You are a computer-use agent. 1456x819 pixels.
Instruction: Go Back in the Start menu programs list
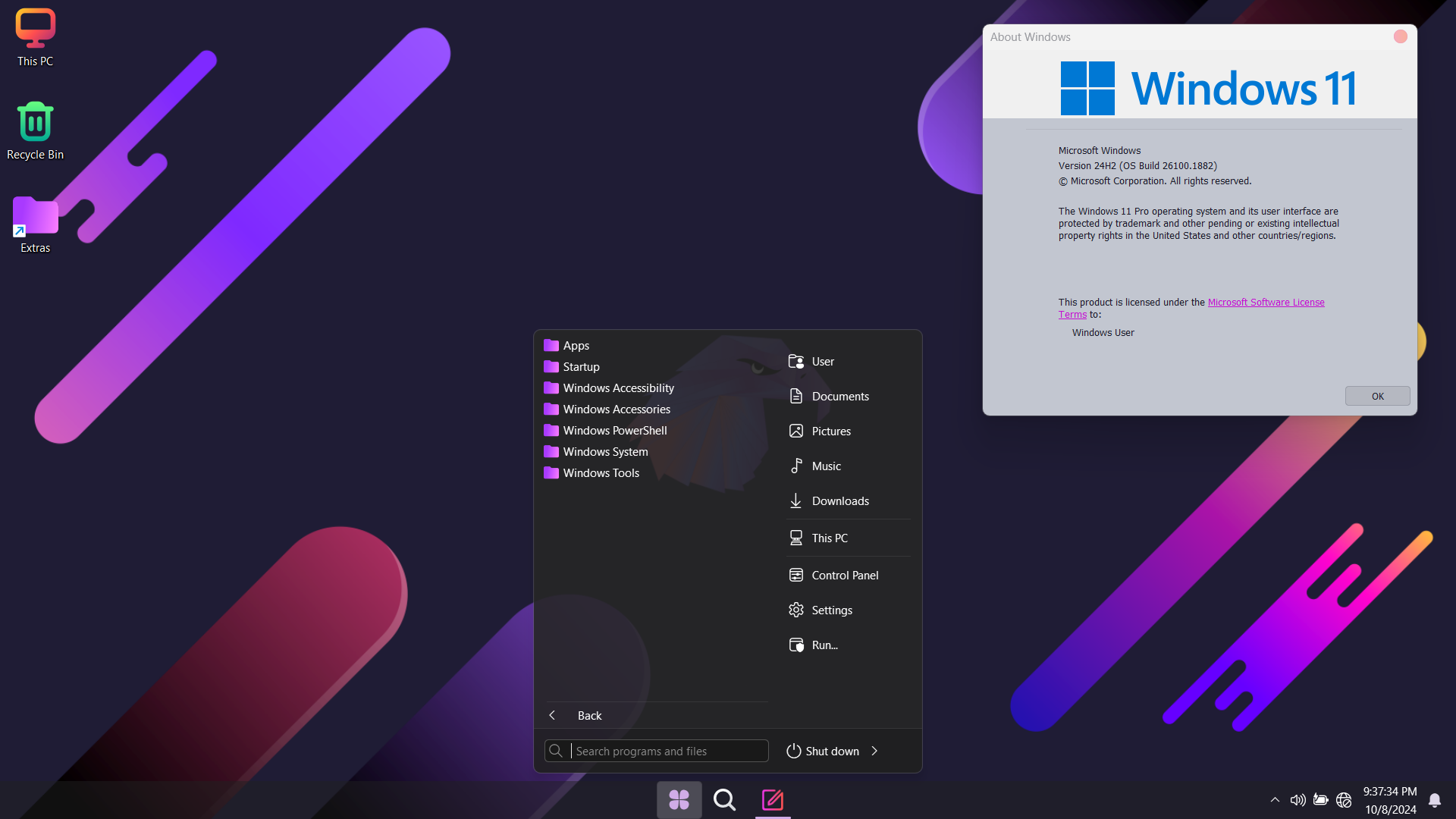655,715
